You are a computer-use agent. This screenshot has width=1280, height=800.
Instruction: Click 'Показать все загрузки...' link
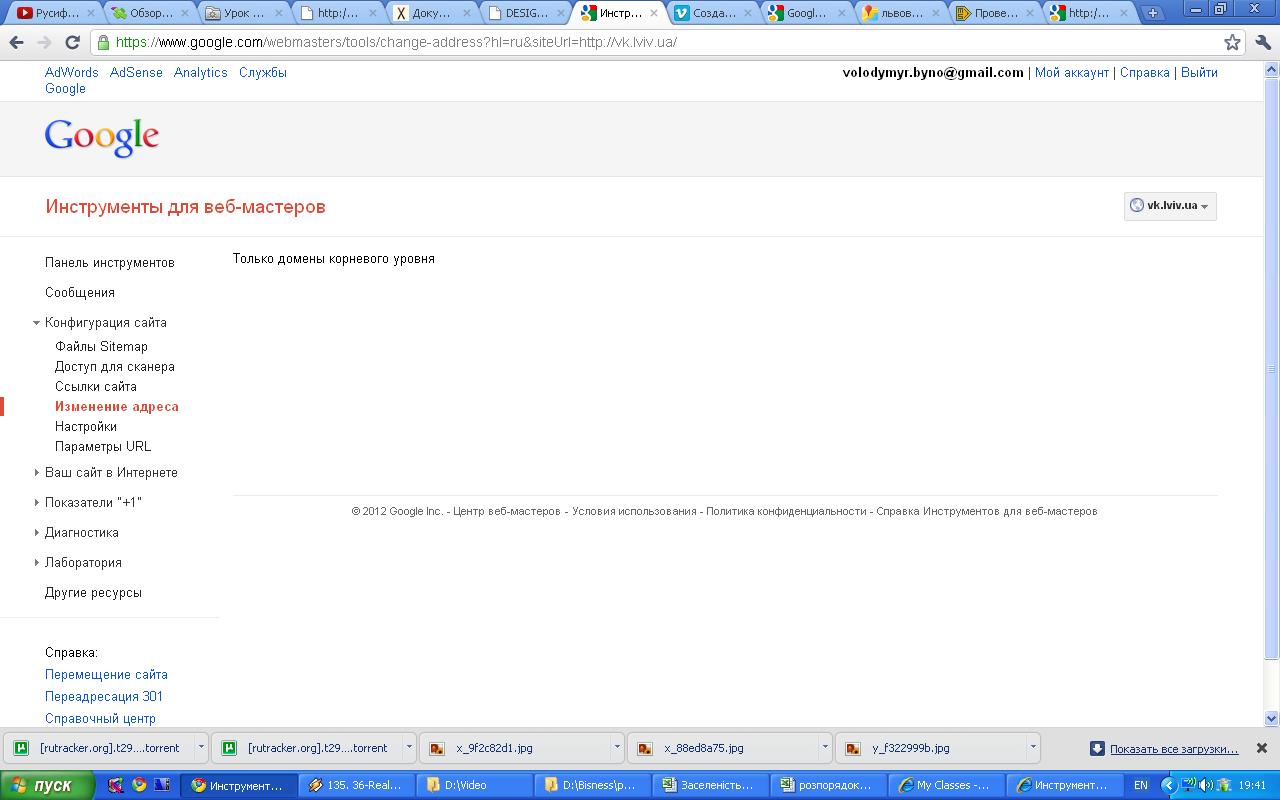1174,748
